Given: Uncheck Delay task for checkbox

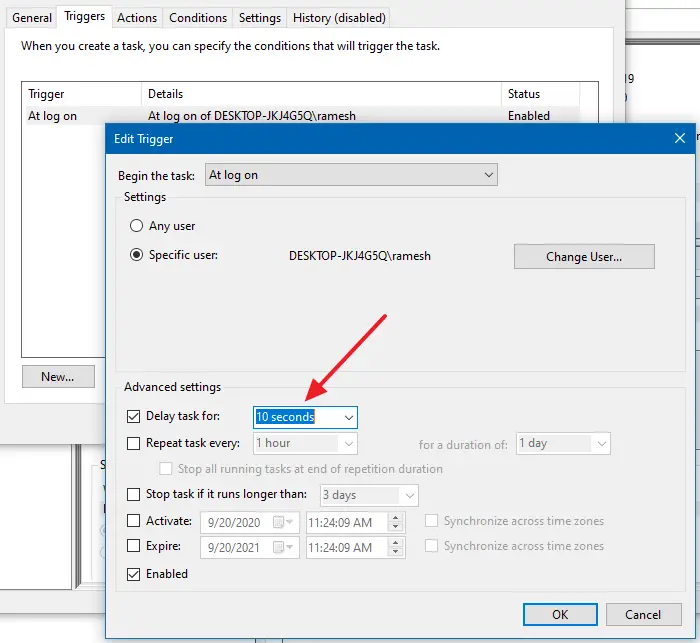Looking at the screenshot, I should [133, 416].
